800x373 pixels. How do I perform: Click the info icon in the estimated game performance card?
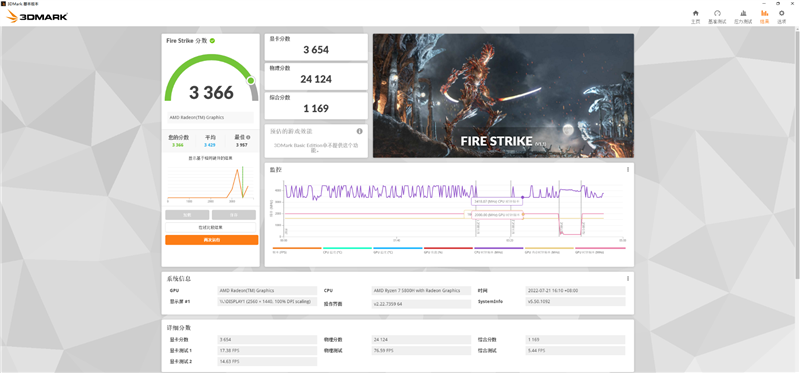click(359, 131)
